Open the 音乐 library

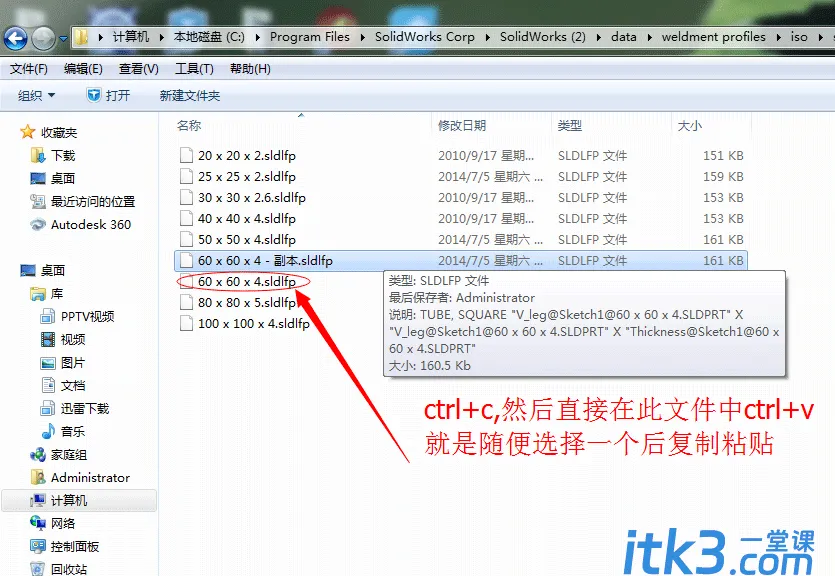pos(63,431)
